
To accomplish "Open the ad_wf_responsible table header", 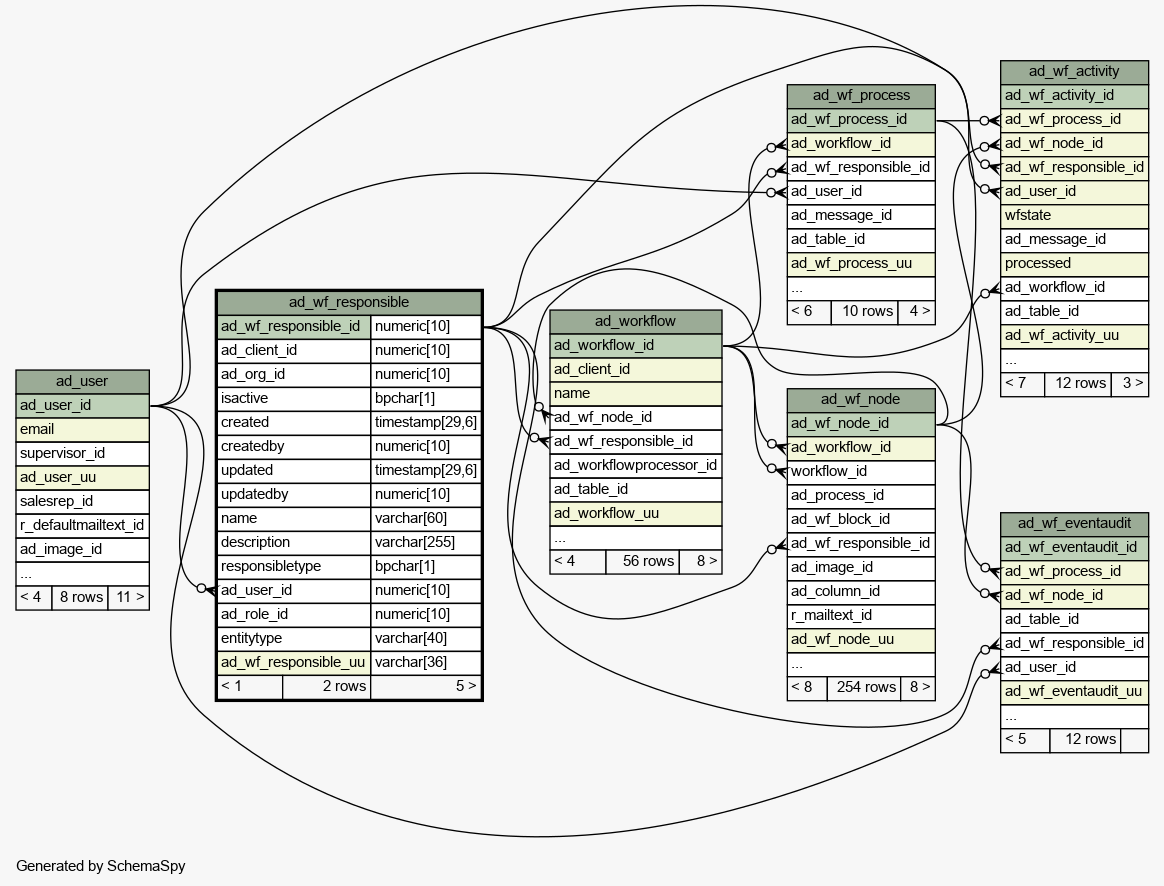I will (349, 303).
